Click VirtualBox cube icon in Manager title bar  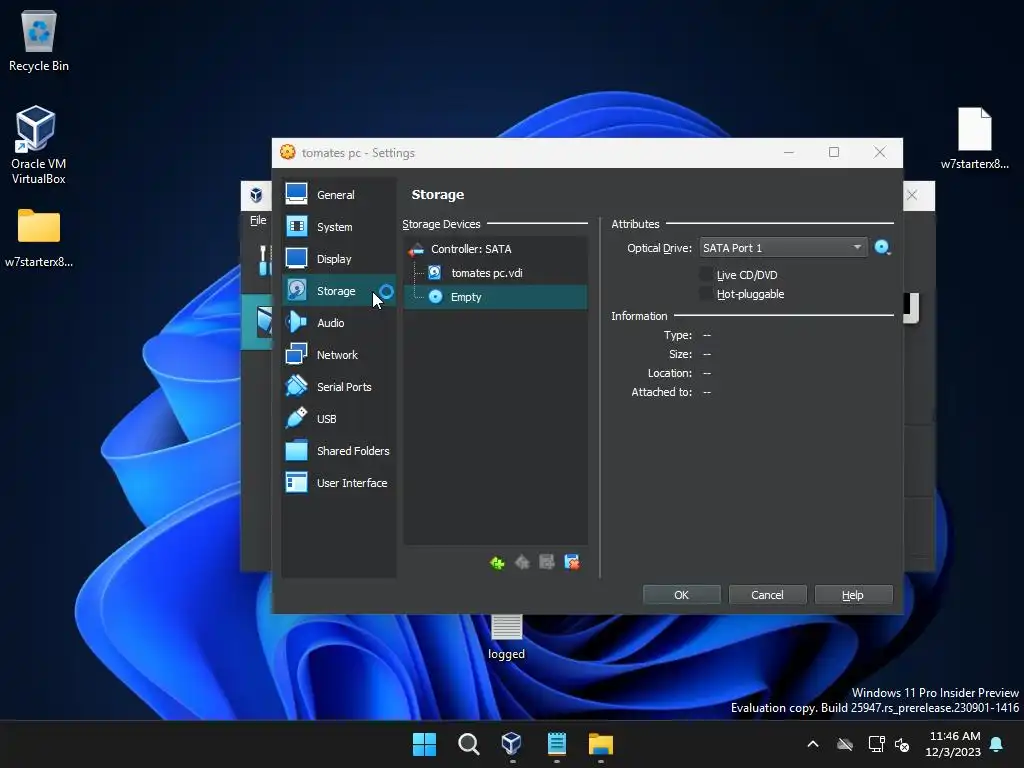(257, 195)
